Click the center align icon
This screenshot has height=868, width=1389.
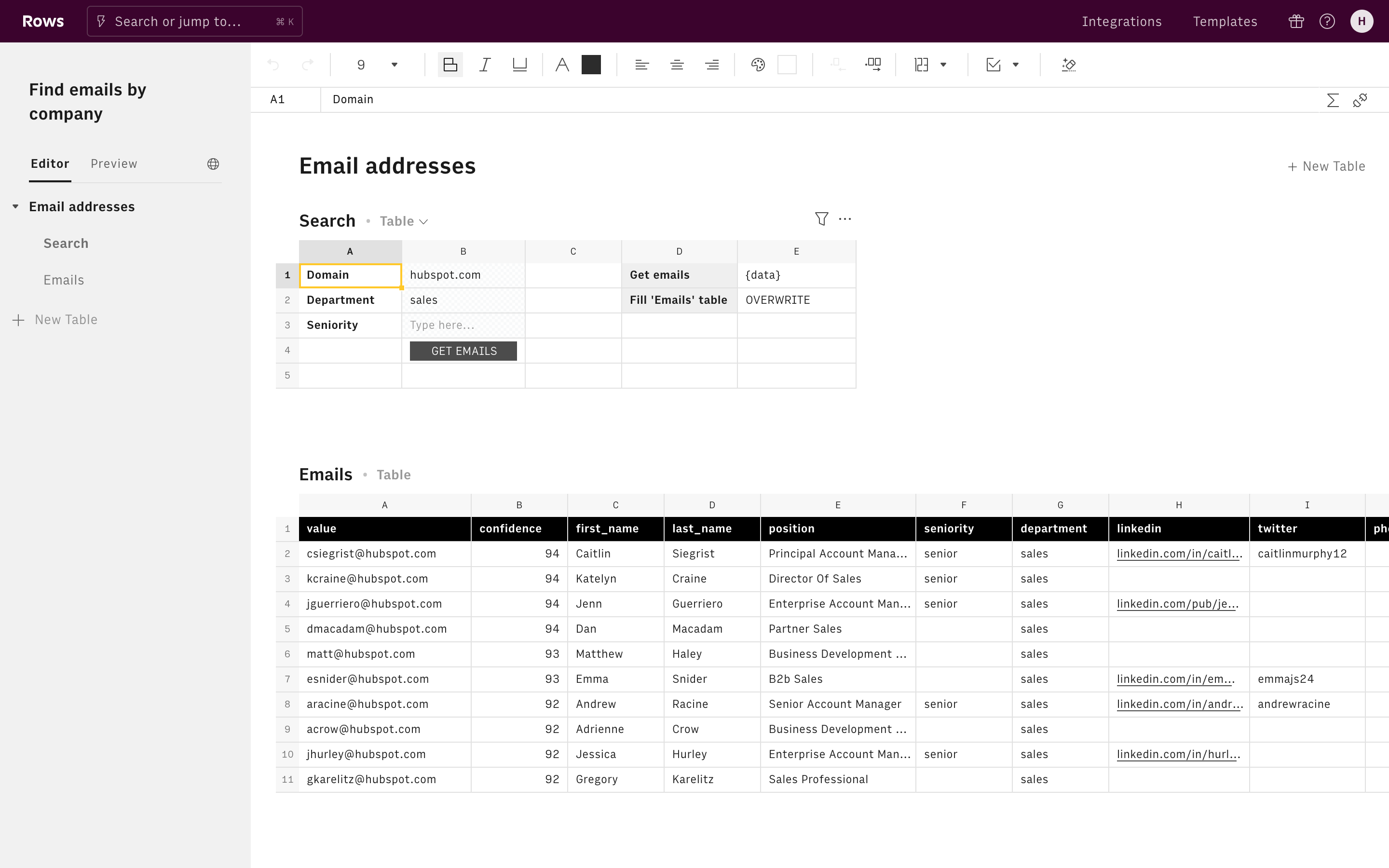[x=677, y=65]
